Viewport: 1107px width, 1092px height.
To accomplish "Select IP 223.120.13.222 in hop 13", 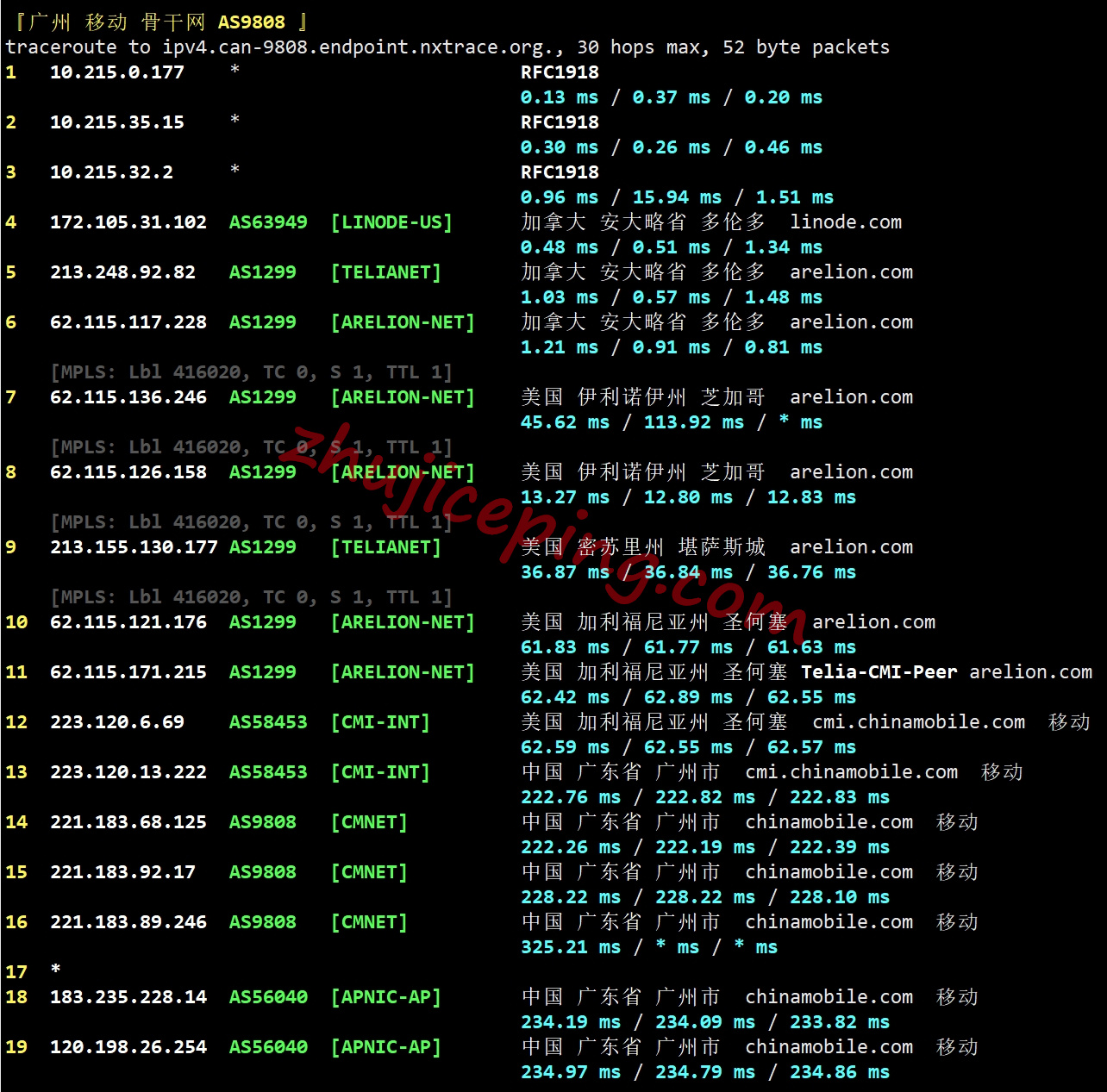I will (x=128, y=772).
